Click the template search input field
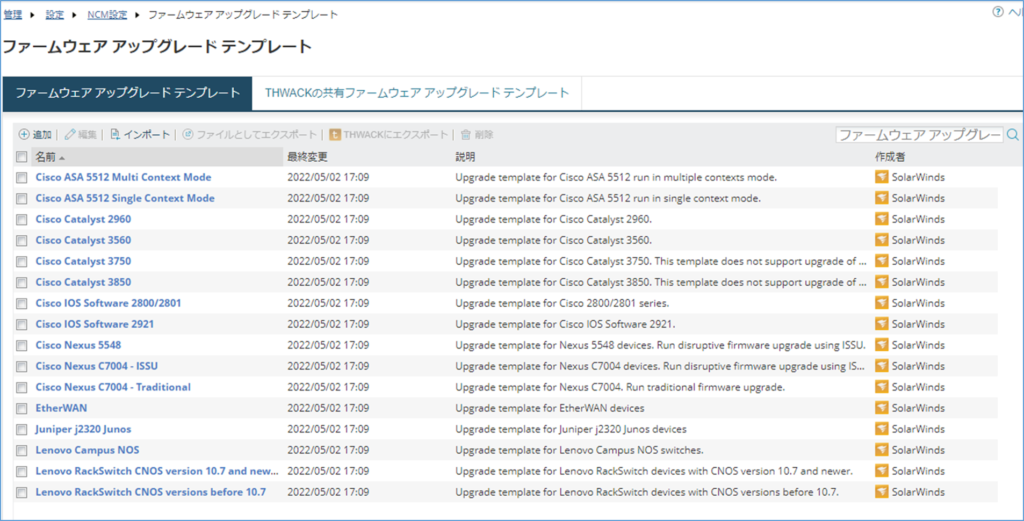This screenshot has height=521, width=1024. click(x=920, y=135)
